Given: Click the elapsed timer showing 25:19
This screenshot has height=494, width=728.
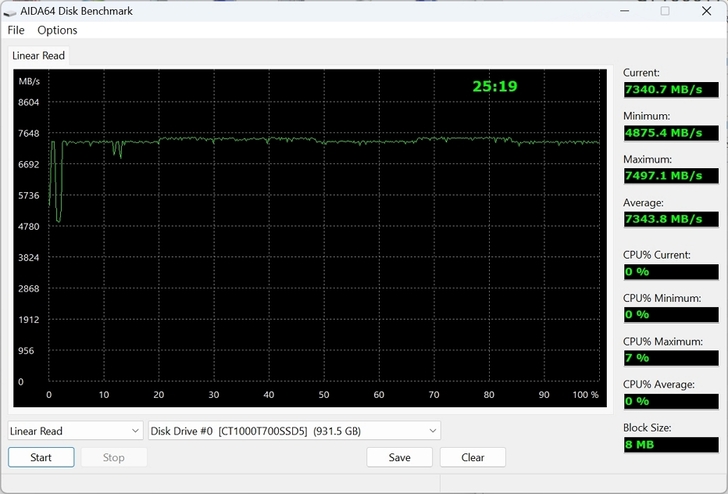Looking at the screenshot, I should click(495, 87).
